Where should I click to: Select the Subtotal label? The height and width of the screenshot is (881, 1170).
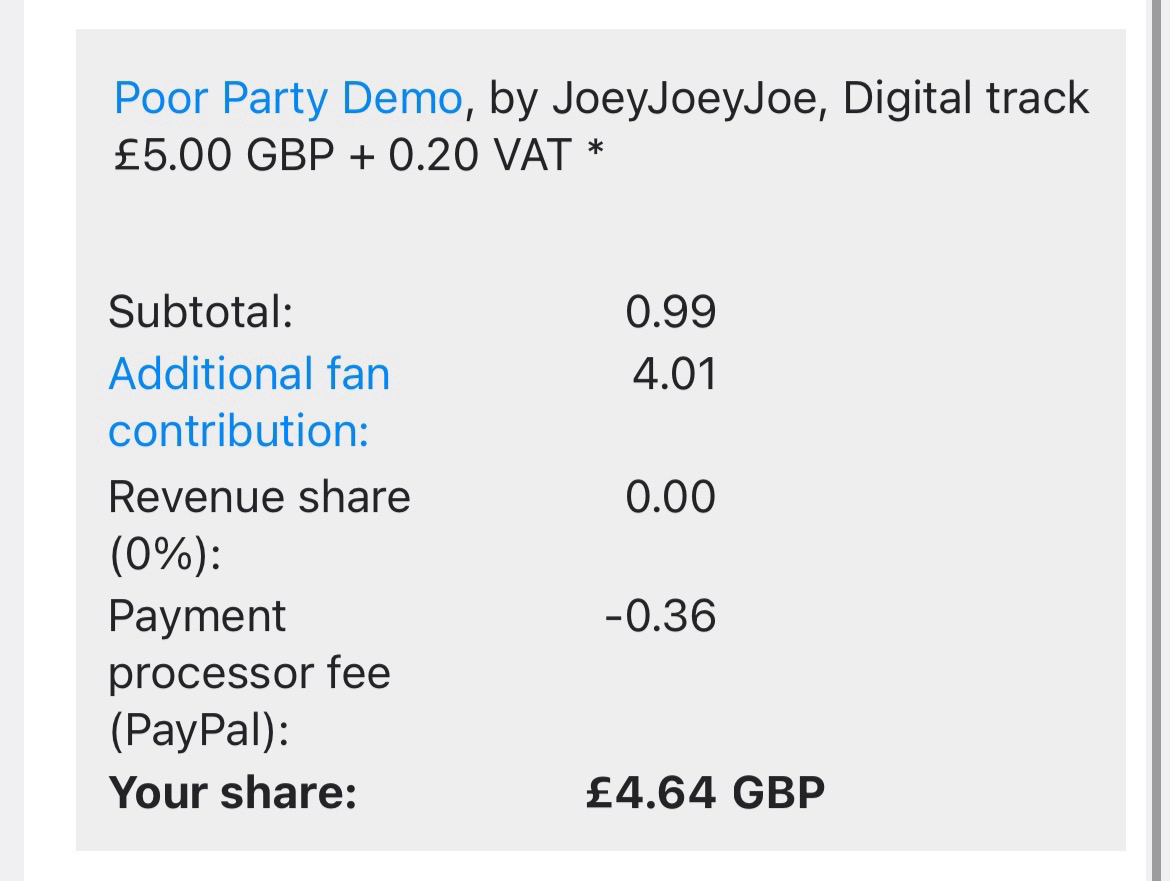200,313
